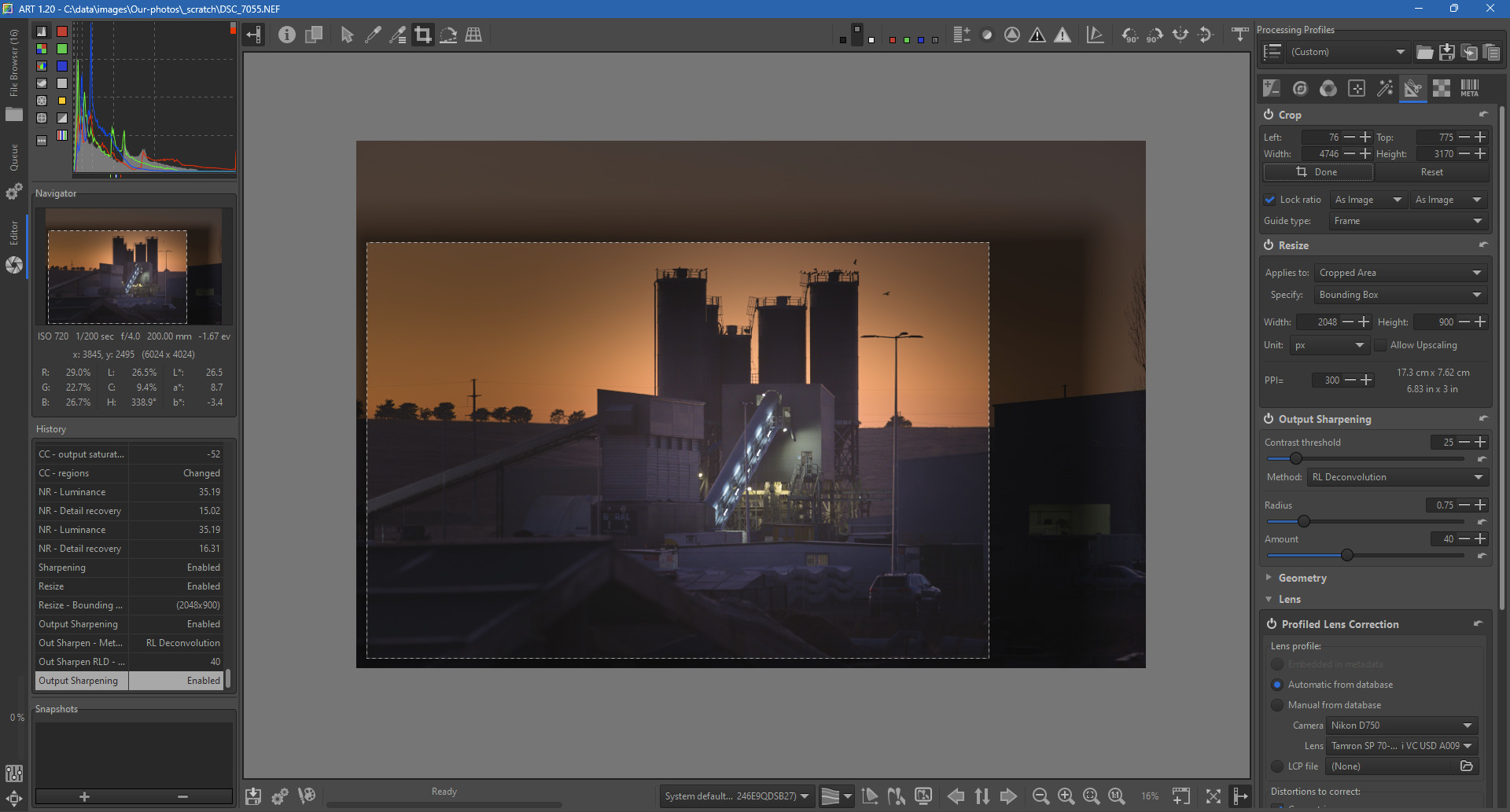Enable Allow Upscaling checkbox

pos(1380,345)
